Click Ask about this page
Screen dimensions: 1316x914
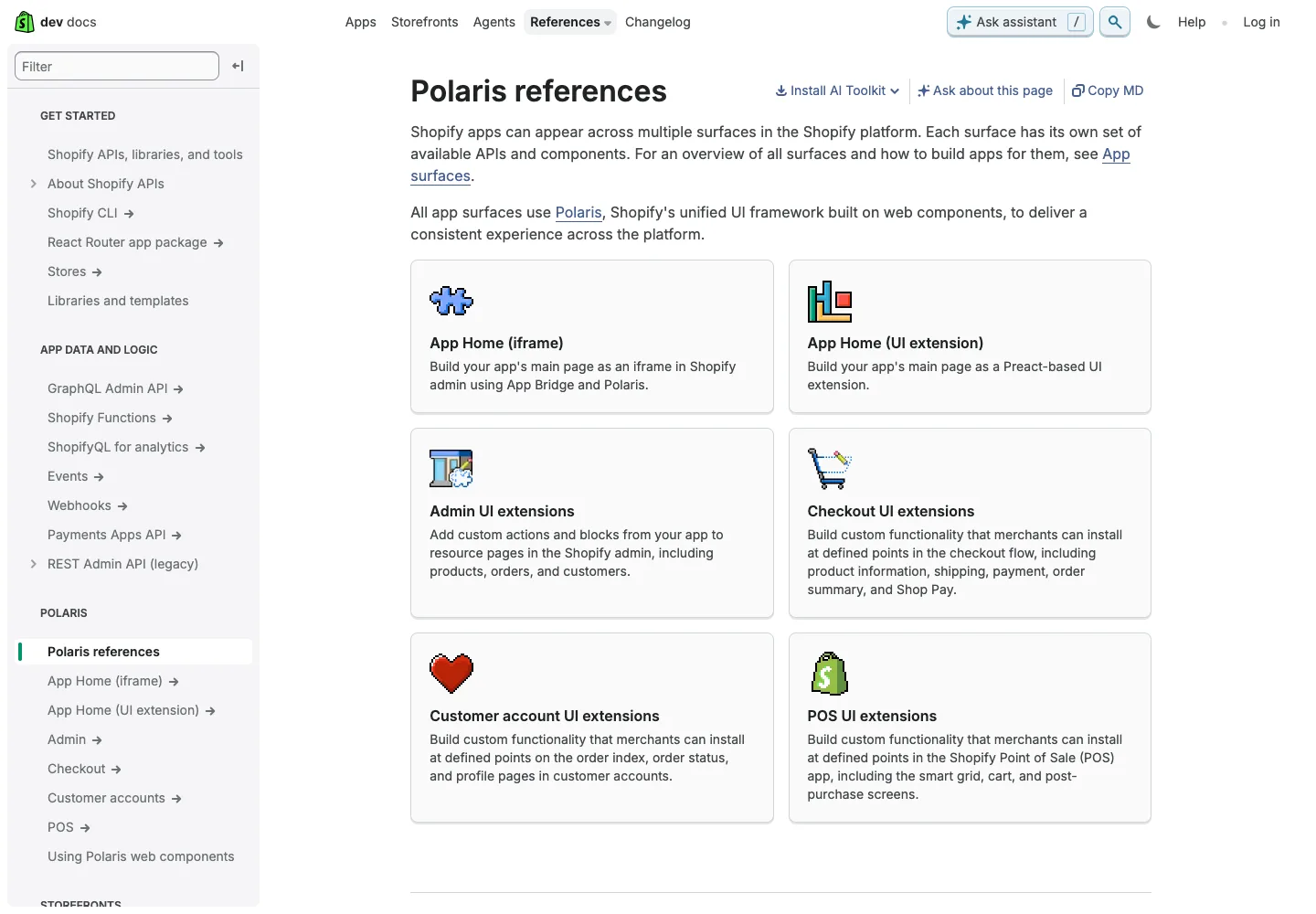click(x=985, y=90)
